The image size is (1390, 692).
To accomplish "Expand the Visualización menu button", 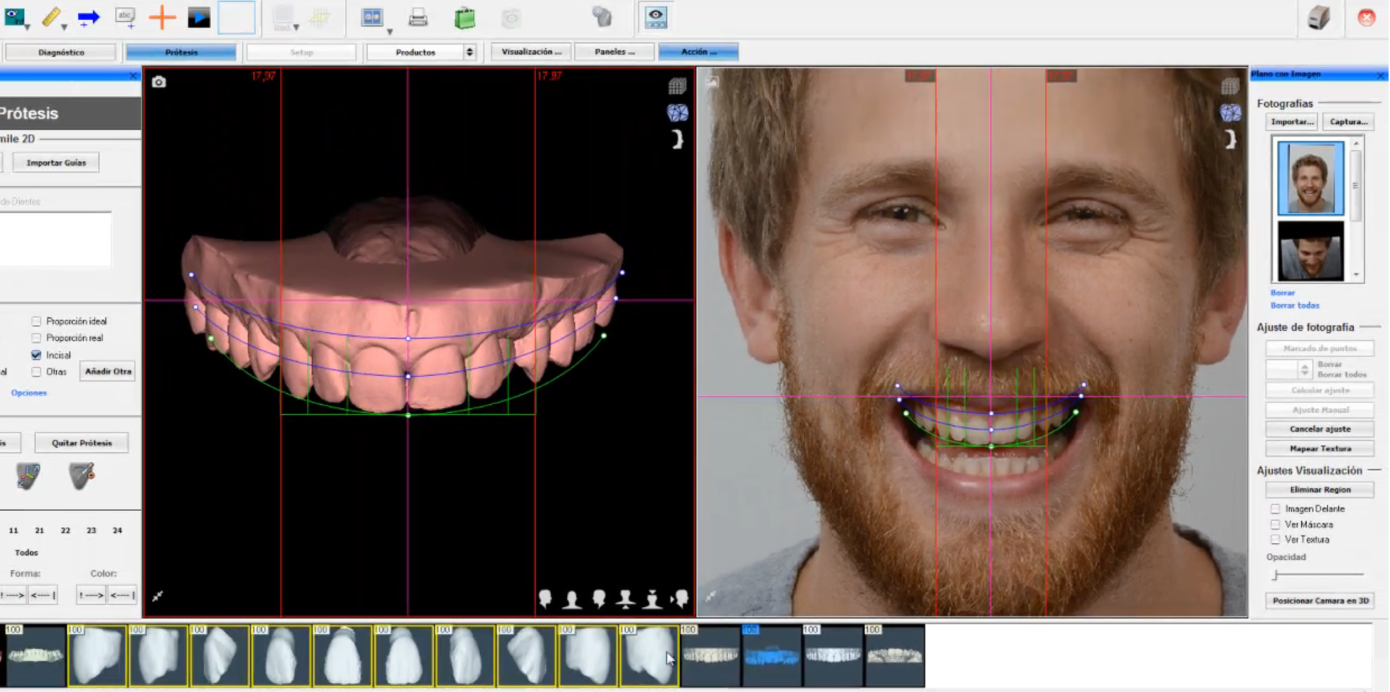I will point(531,52).
